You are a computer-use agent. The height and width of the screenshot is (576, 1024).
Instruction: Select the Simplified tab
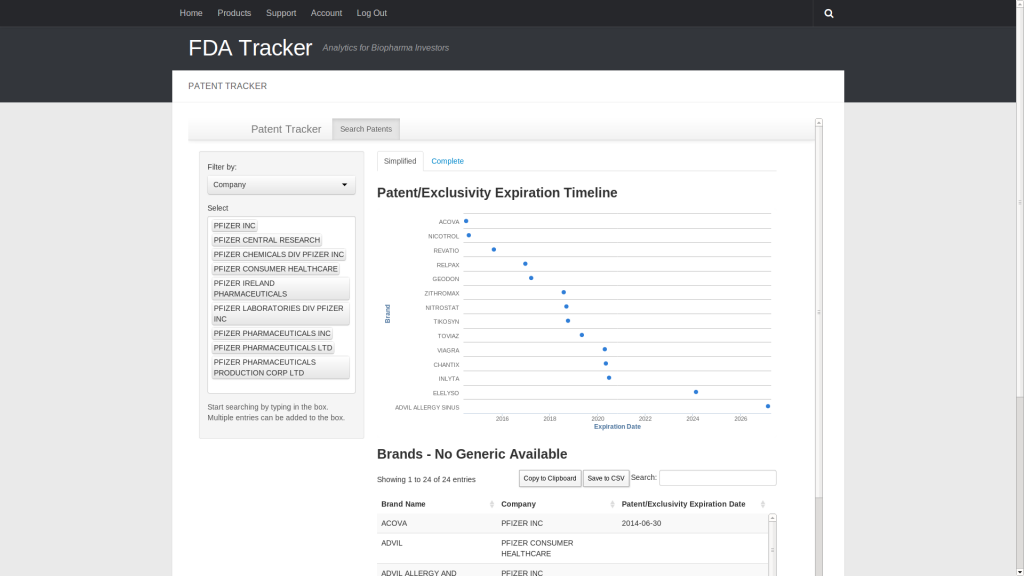coord(400,161)
